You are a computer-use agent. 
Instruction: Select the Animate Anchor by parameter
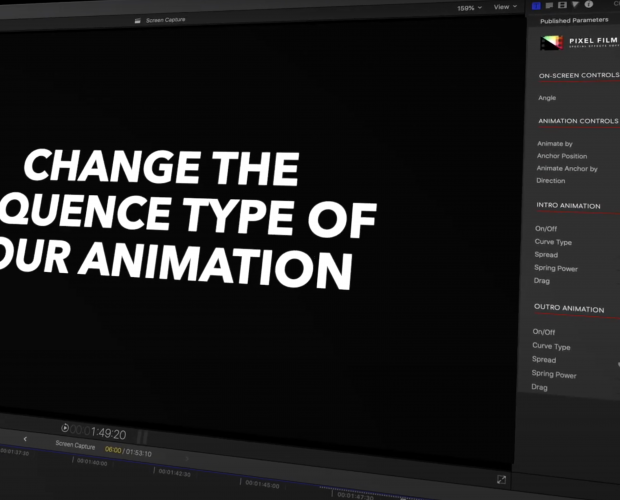tap(567, 169)
